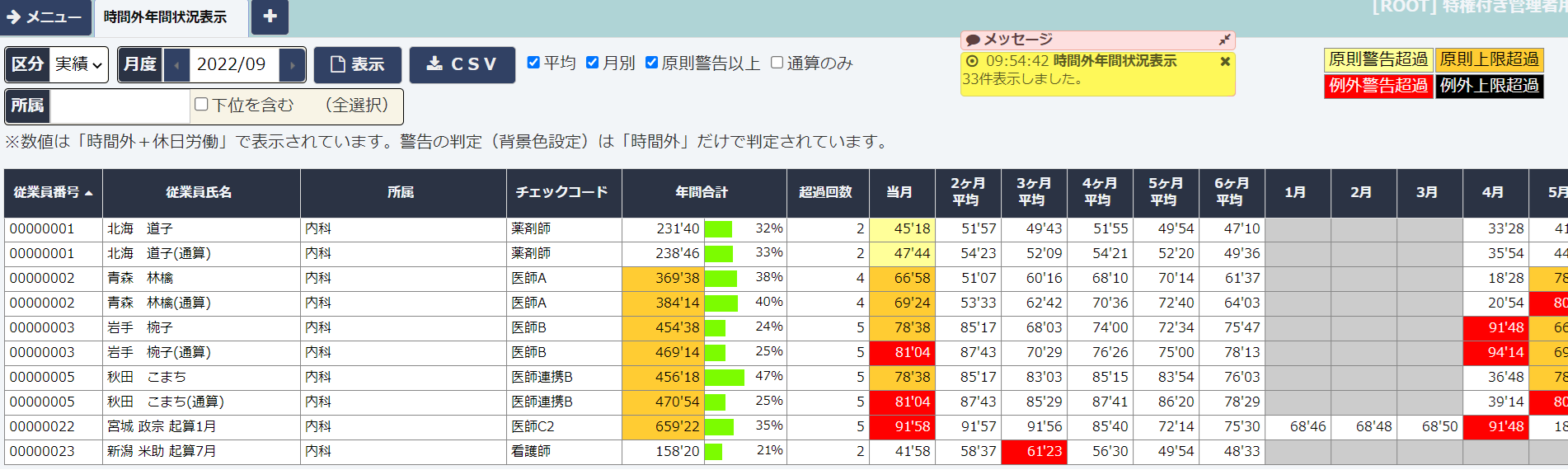Click the 表示 display button
Viewport: 1568px width, 470px height.
coord(357,64)
